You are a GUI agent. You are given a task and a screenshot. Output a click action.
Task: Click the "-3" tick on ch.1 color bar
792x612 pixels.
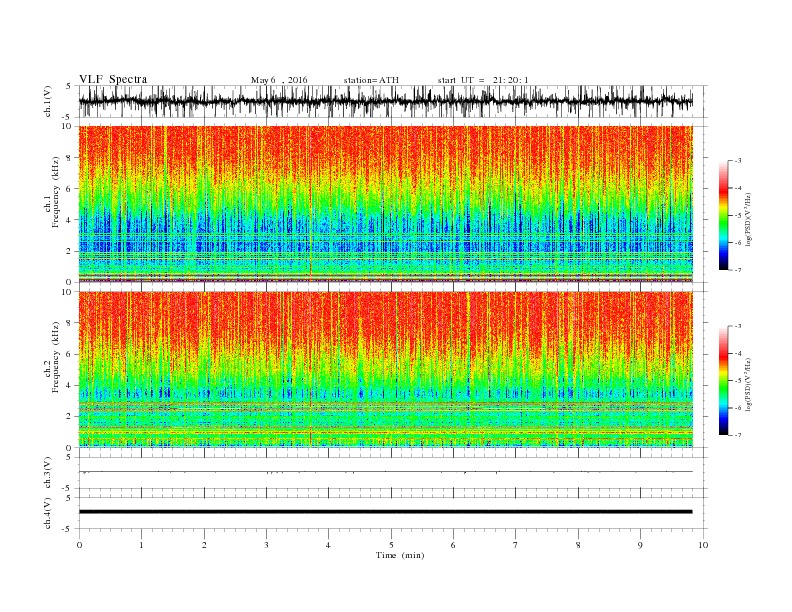(x=737, y=161)
